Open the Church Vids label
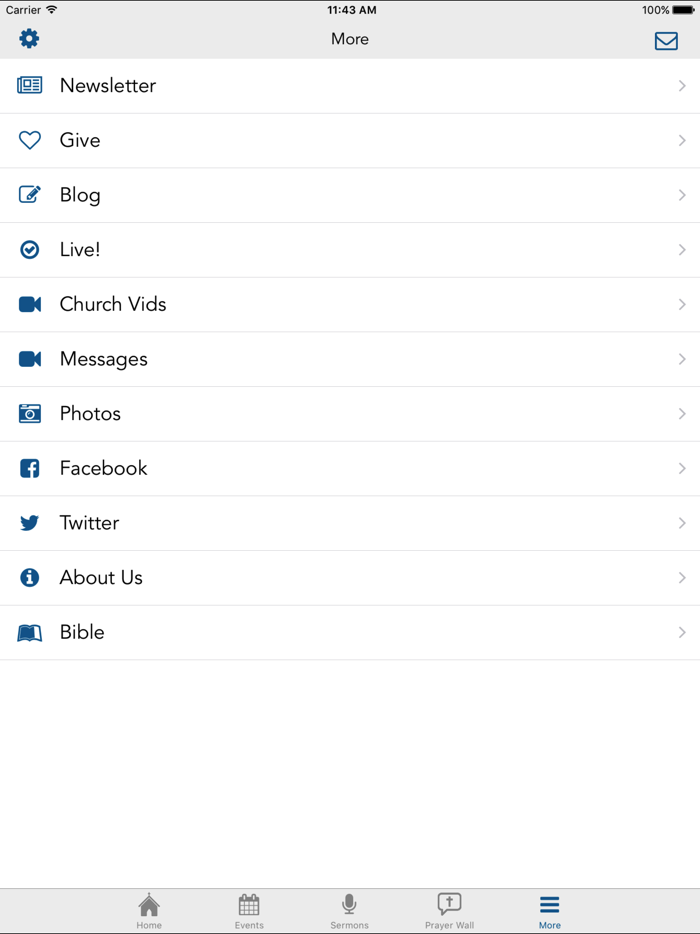 click(x=113, y=305)
